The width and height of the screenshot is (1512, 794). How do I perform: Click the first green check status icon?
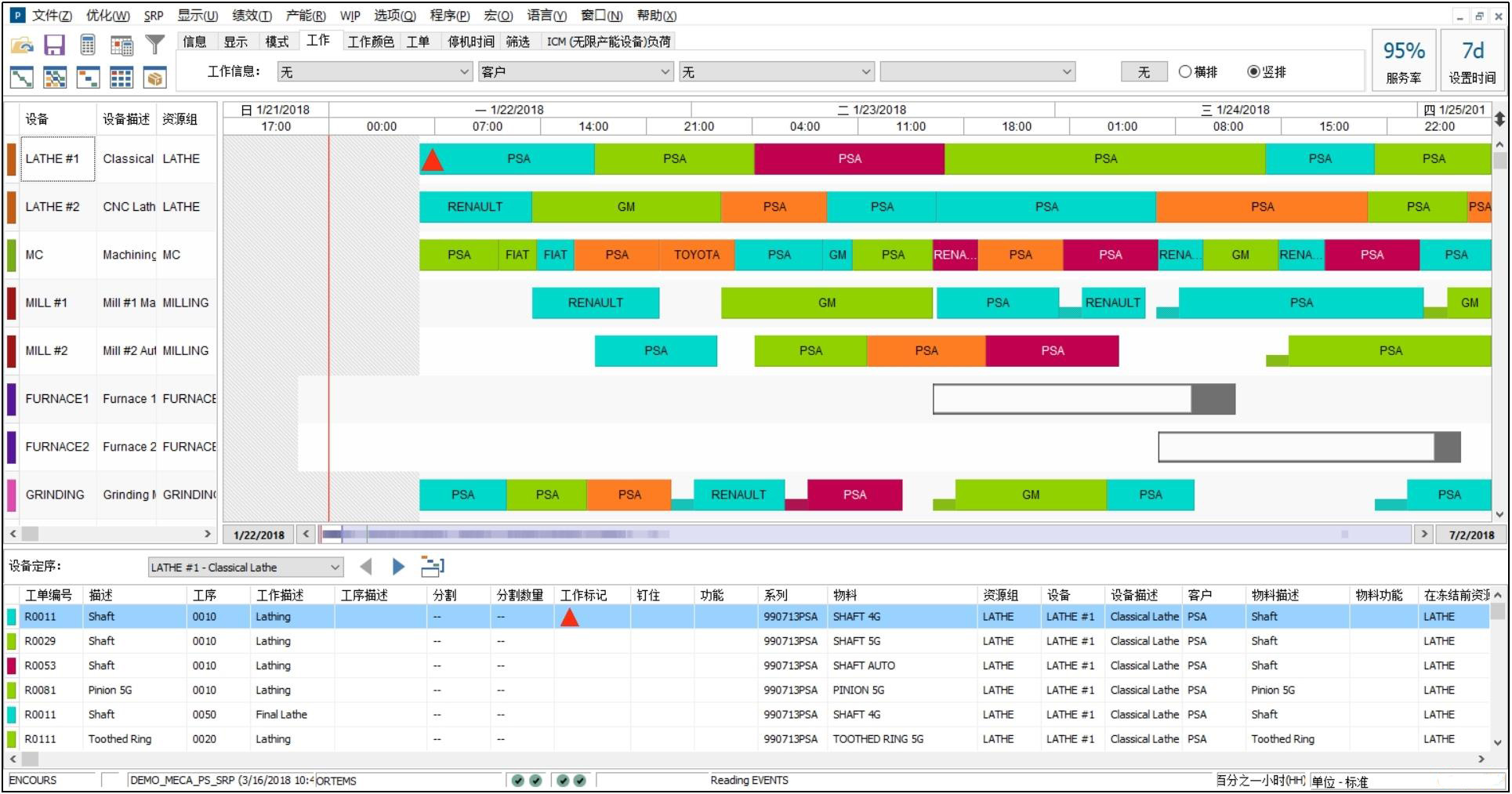(x=517, y=781)
